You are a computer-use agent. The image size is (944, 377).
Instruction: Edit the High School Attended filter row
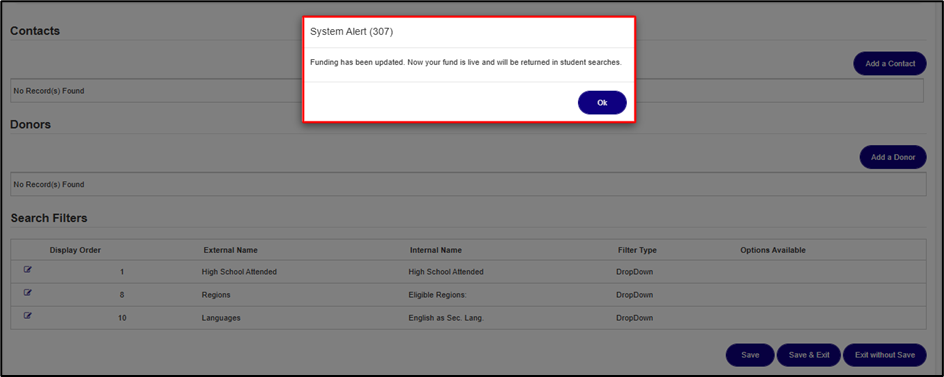tap(28, 270)
